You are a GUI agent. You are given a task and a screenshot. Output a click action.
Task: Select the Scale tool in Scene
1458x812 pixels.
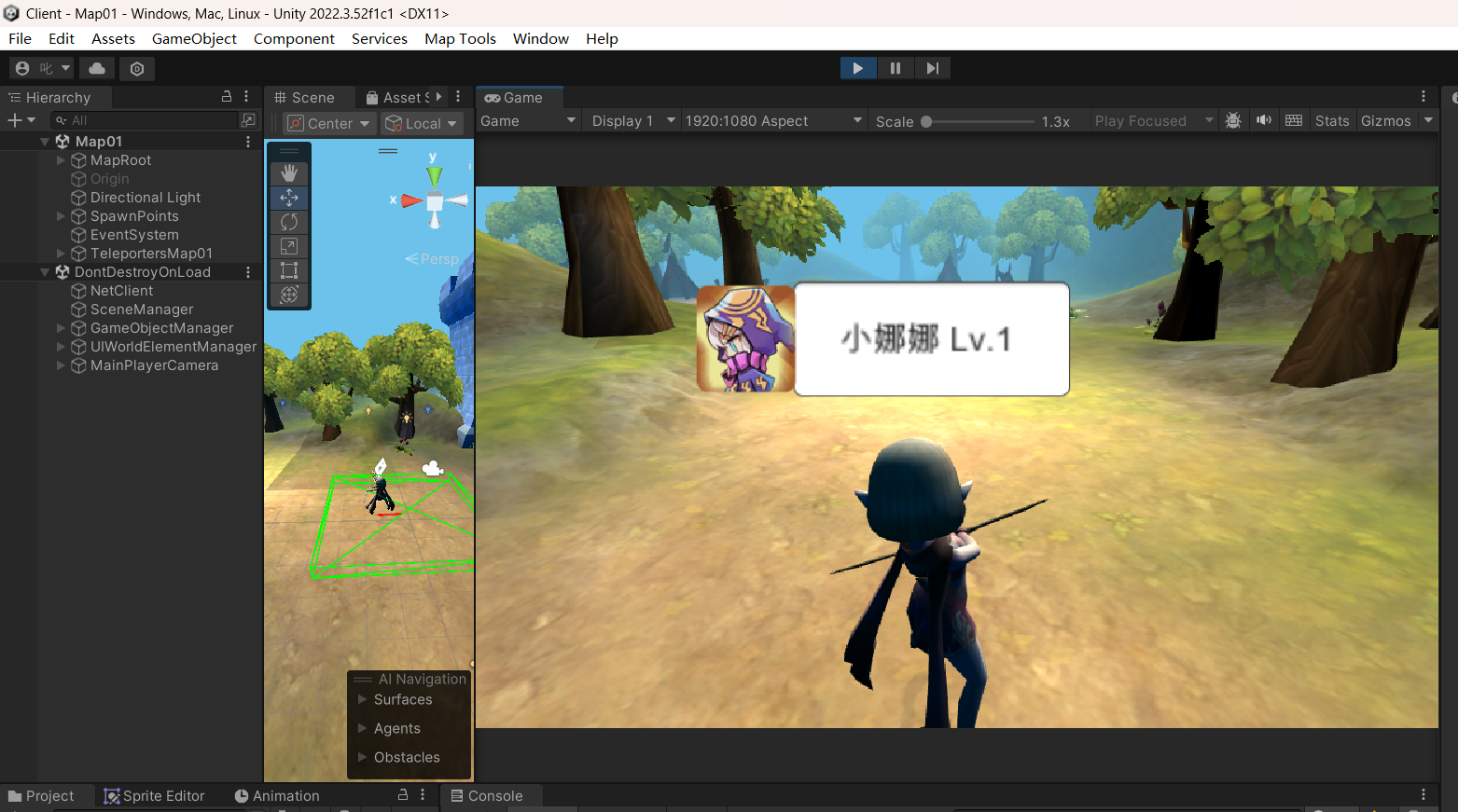coord(289,246)
